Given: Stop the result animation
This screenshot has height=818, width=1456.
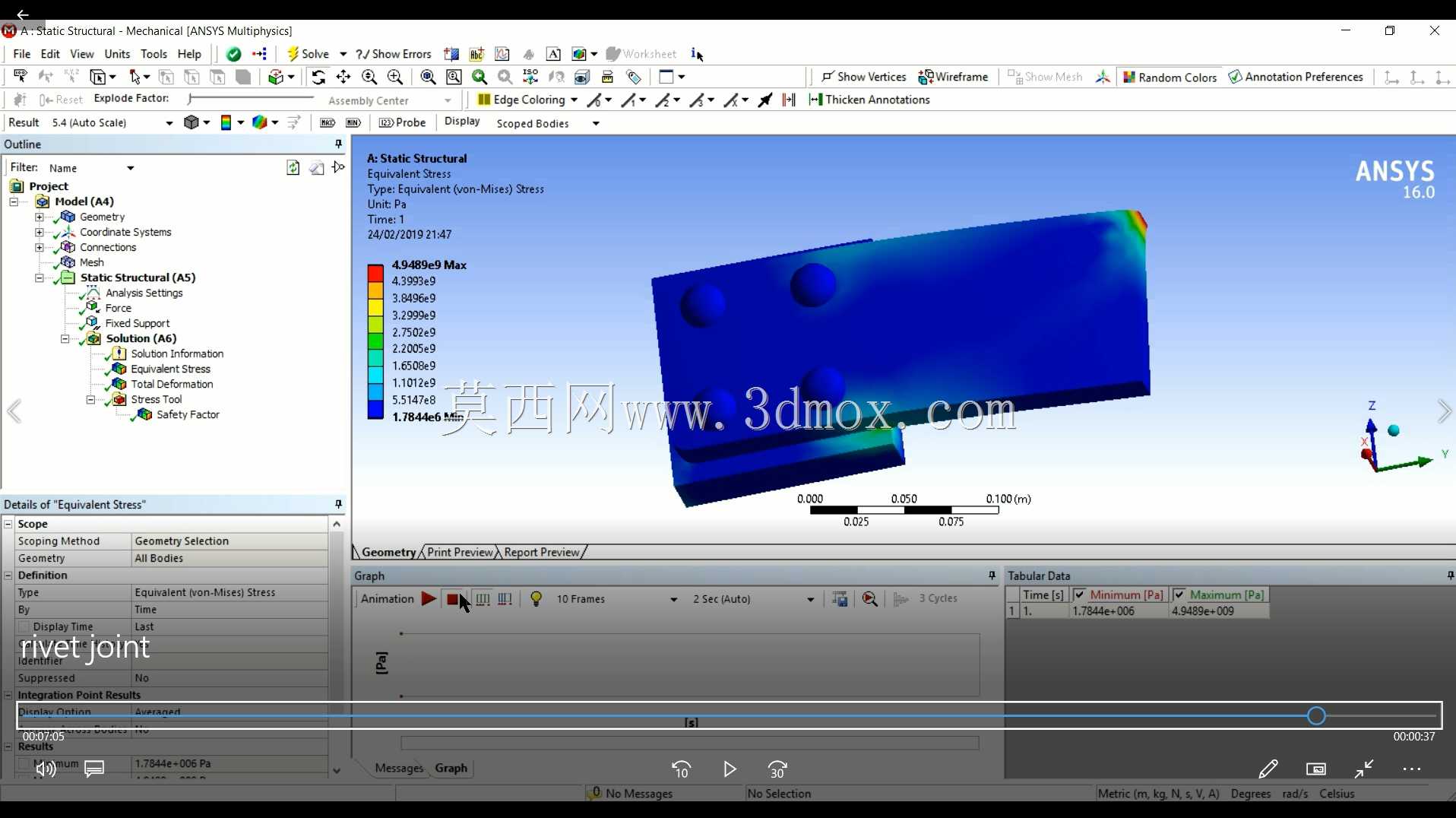Looking at the screenshot, I should [453, 599].
